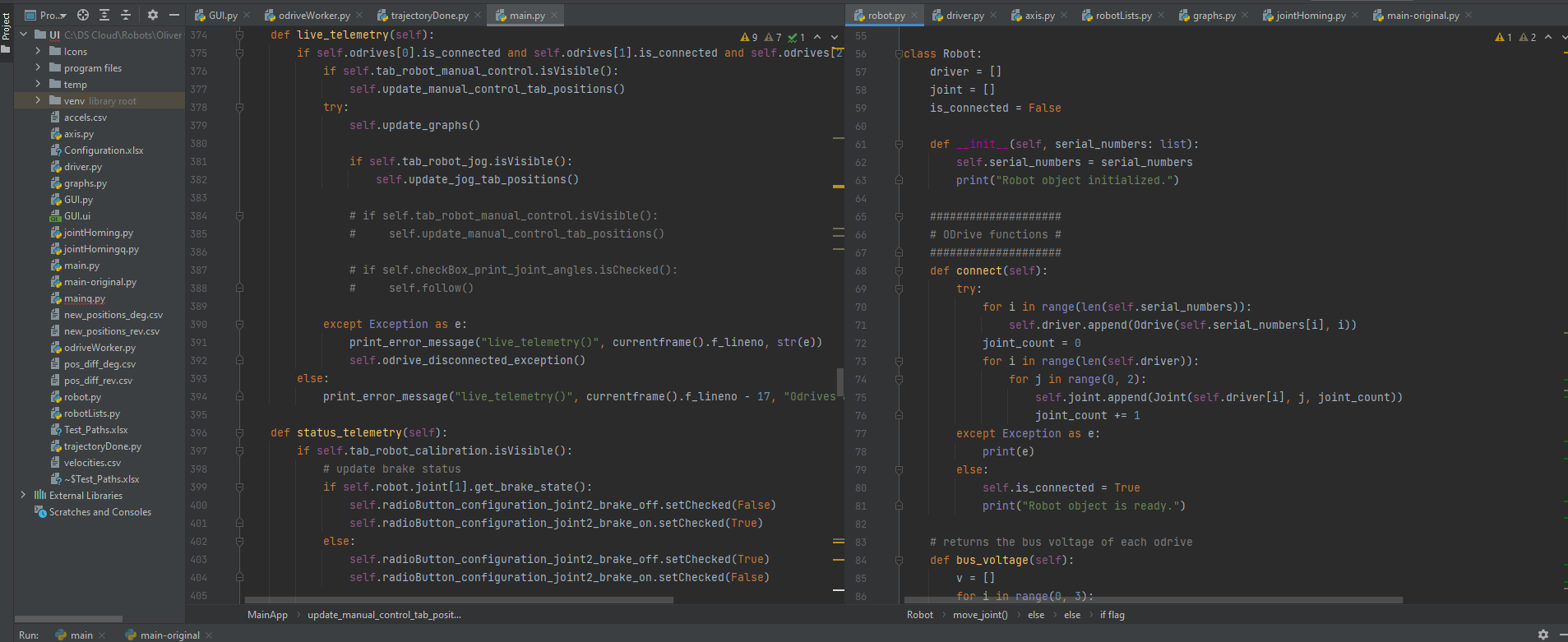Click MainApp breadcrumb
Image resolution: width=1568 pixels, height=642 pixels.
tap(267, 615)
